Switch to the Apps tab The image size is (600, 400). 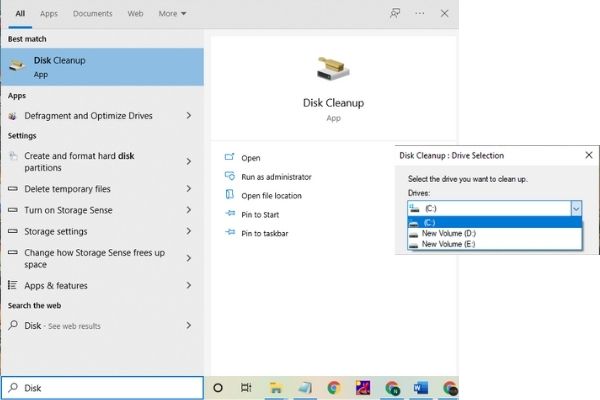[49, 13]
